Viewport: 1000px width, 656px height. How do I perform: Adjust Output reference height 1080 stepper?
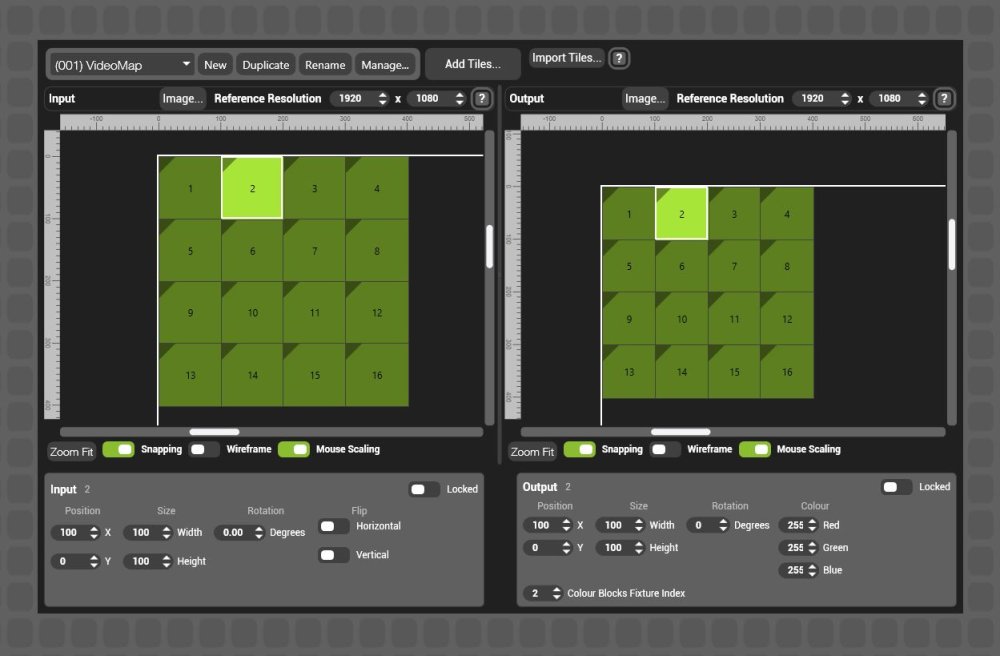point(922,99)
